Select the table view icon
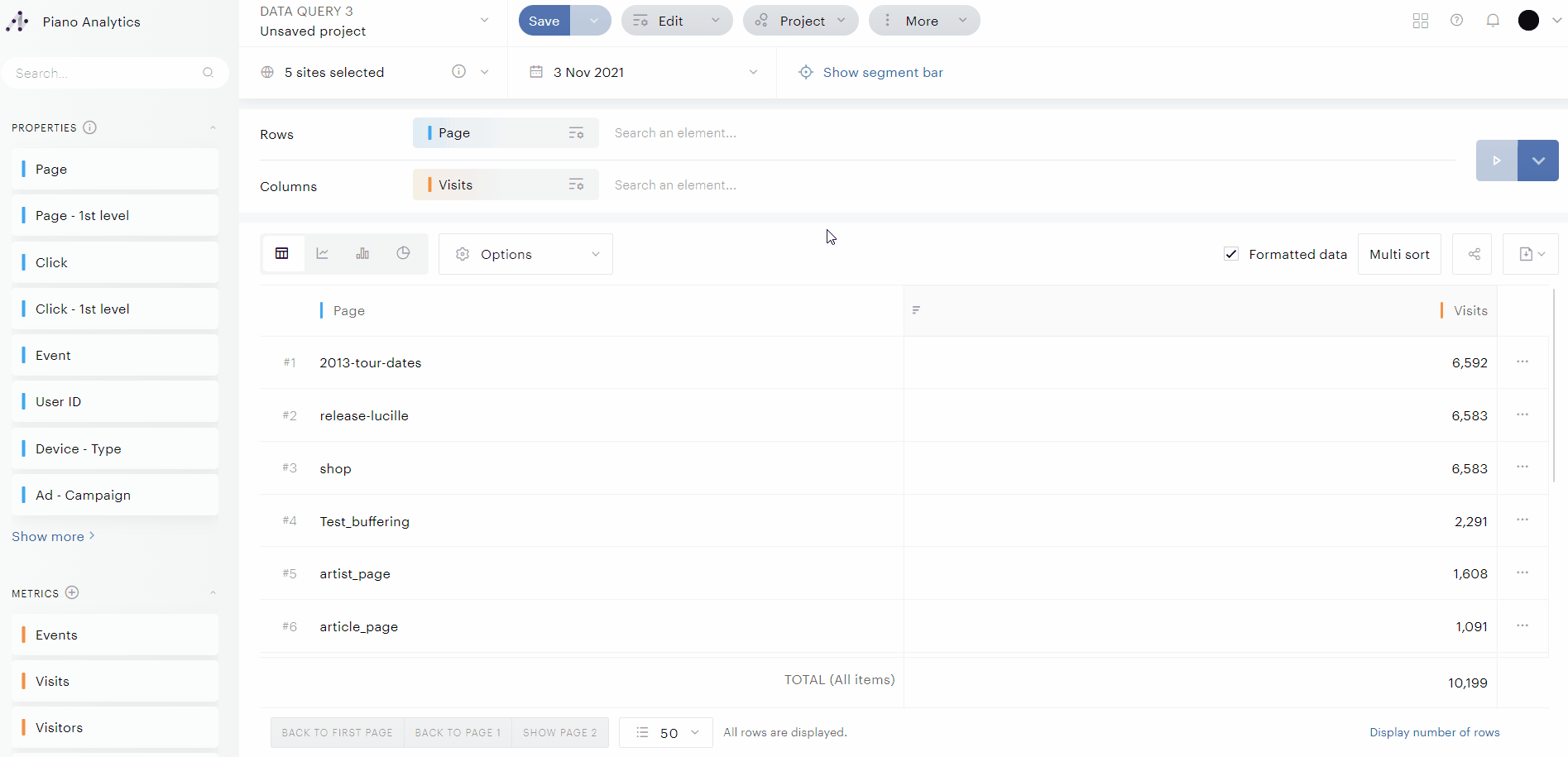The image size is (1568, 757). point(282,254)
